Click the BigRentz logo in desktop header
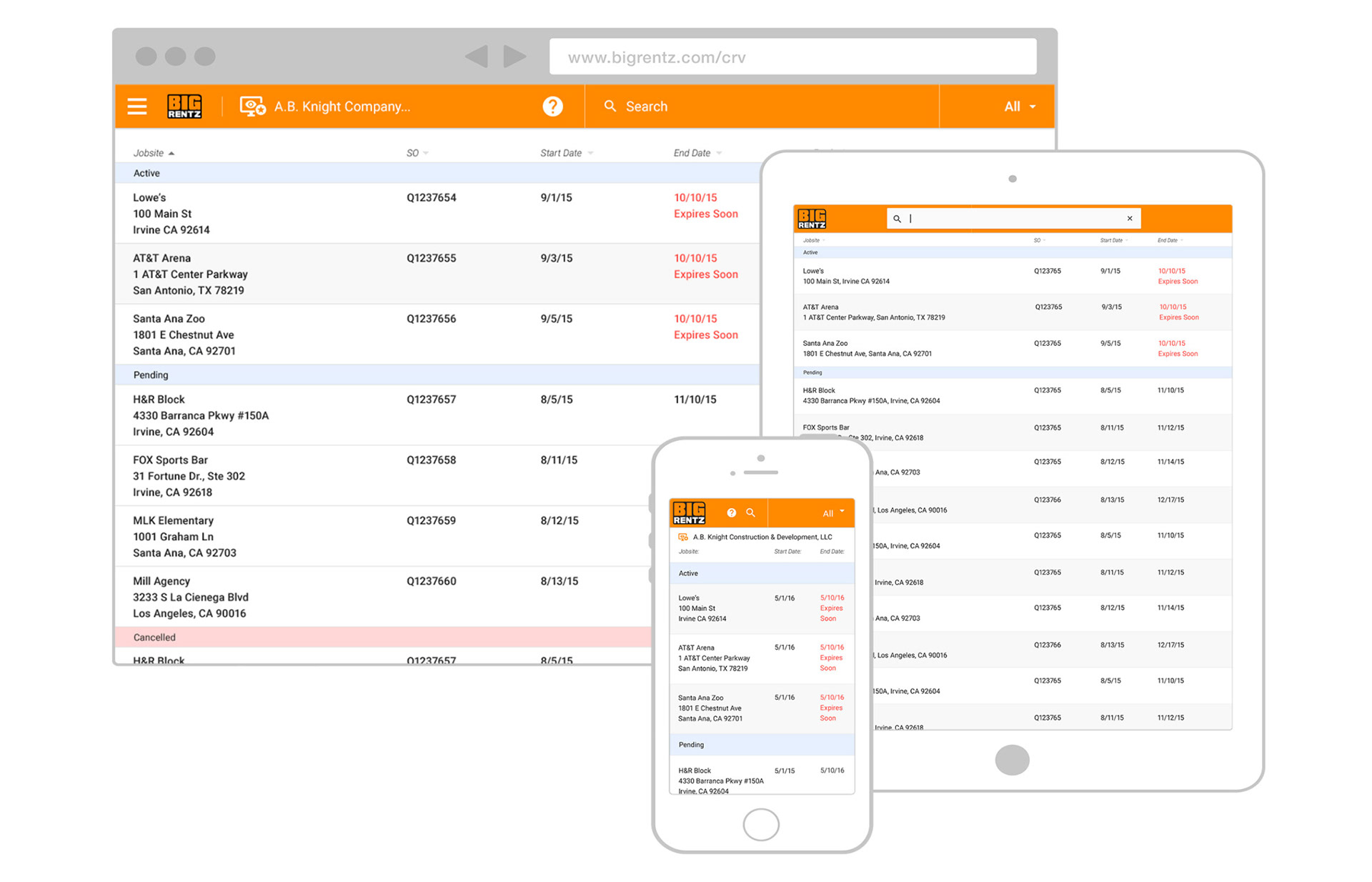Screen dimensions: 1372x882 pyautogui.click(x=184, y=106)
